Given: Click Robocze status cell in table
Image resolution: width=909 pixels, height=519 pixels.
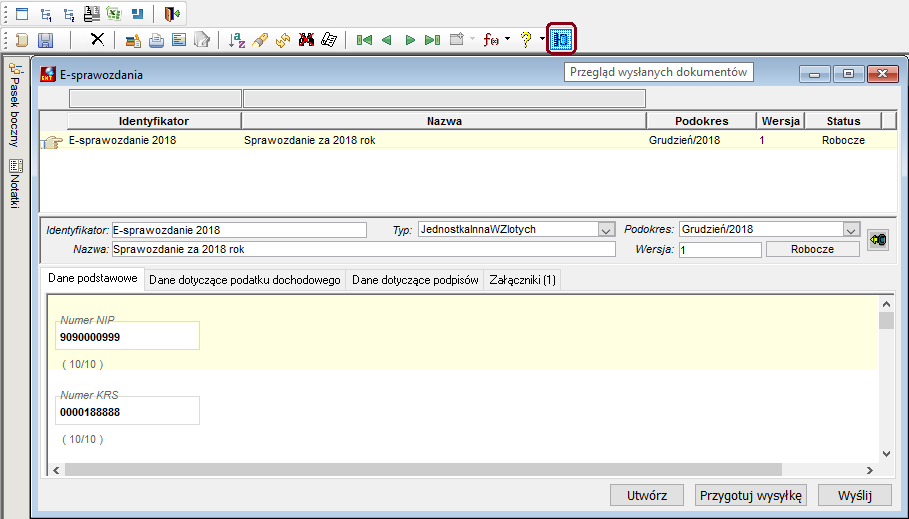Looking at the screenshot, I should pos(843,140).
